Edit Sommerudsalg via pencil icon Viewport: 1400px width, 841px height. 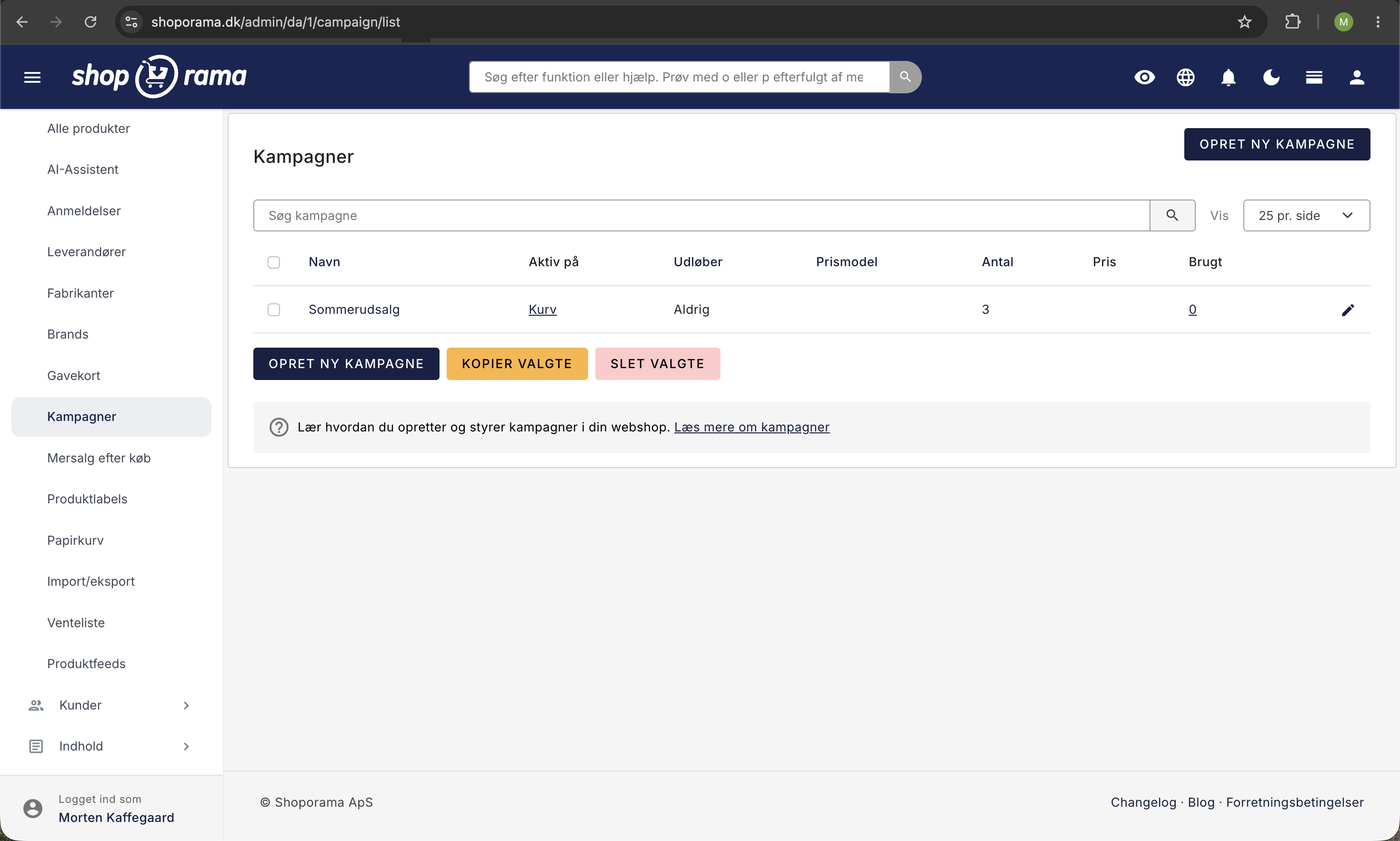[x=1348, y=310]
